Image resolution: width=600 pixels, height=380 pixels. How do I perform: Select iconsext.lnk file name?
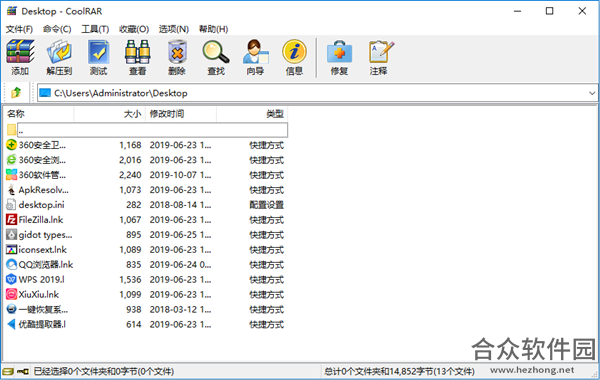pyautogui.click(x=42, y=250)
